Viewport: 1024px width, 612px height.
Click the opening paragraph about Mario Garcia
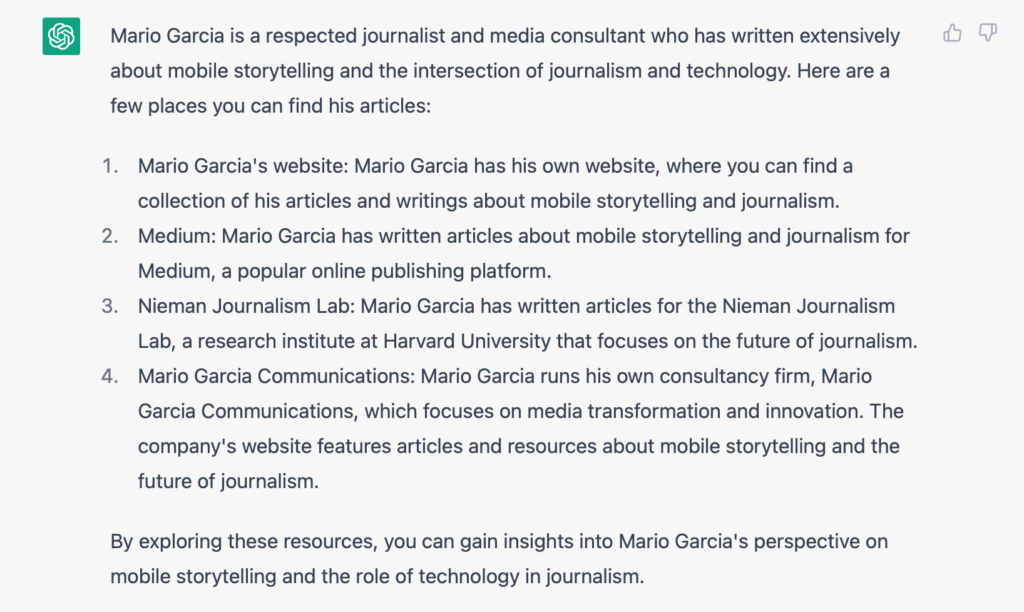505,71
